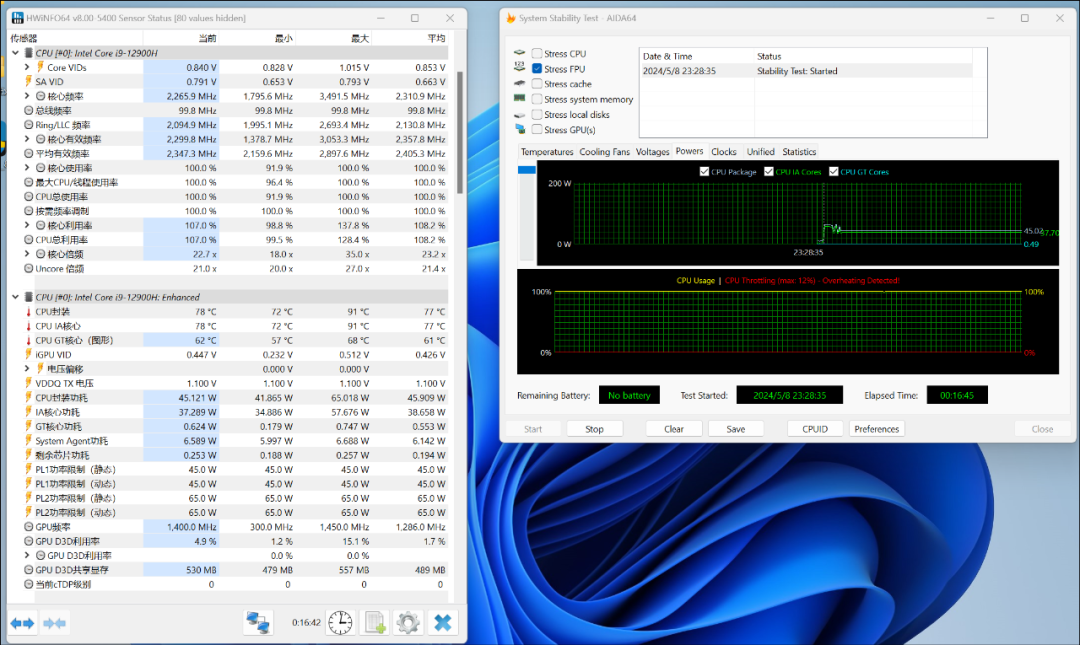Switch to the Temperatures tab
Screen dimensions: 1080x645
coord(547,152)
